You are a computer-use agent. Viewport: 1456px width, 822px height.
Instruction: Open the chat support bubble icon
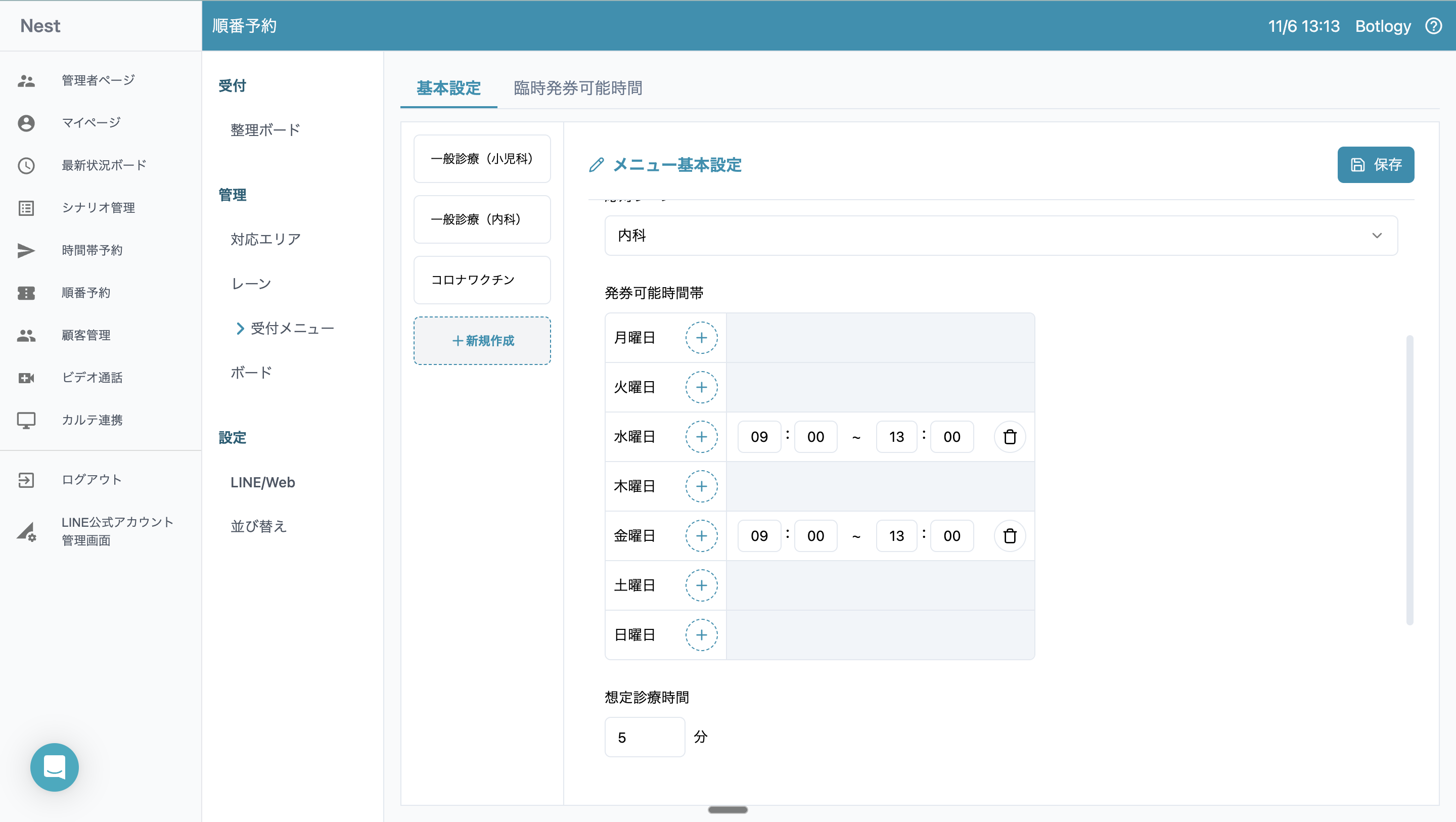tap(54, 767)
